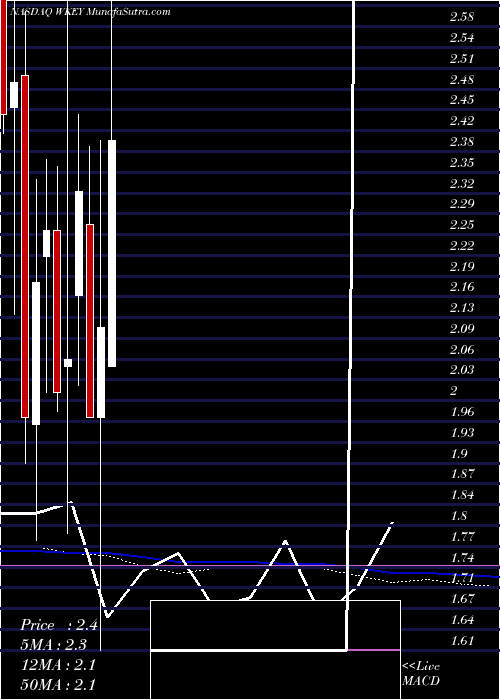Click the 2.51 price axis label
The height and width of the screenshot is (700, 500).
pyautogui.click(x=462, y=58)
